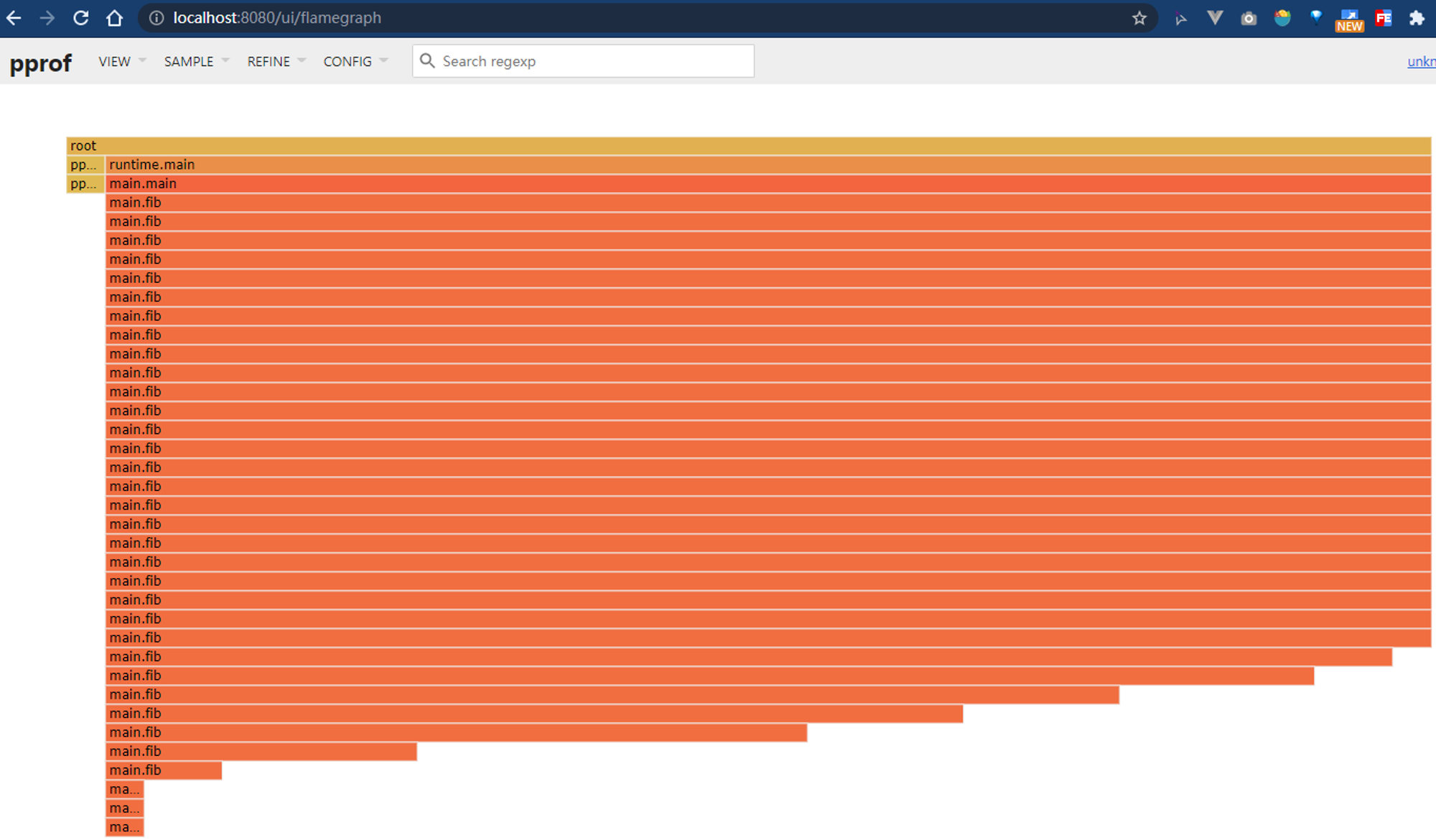
Task: Open the CONFIG menu
Action: coord(355,61)
